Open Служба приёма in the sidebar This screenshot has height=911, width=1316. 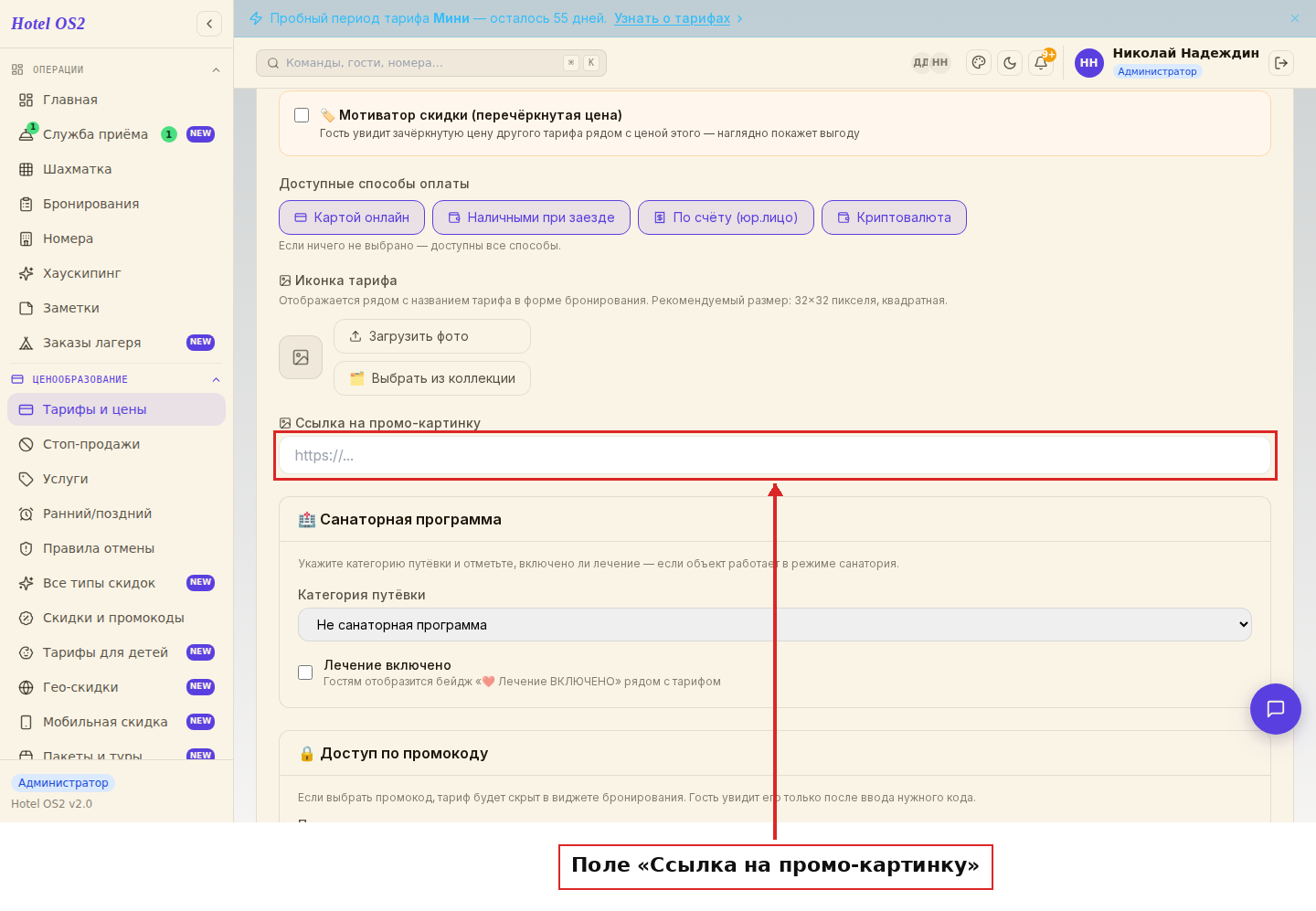point(116,134)
